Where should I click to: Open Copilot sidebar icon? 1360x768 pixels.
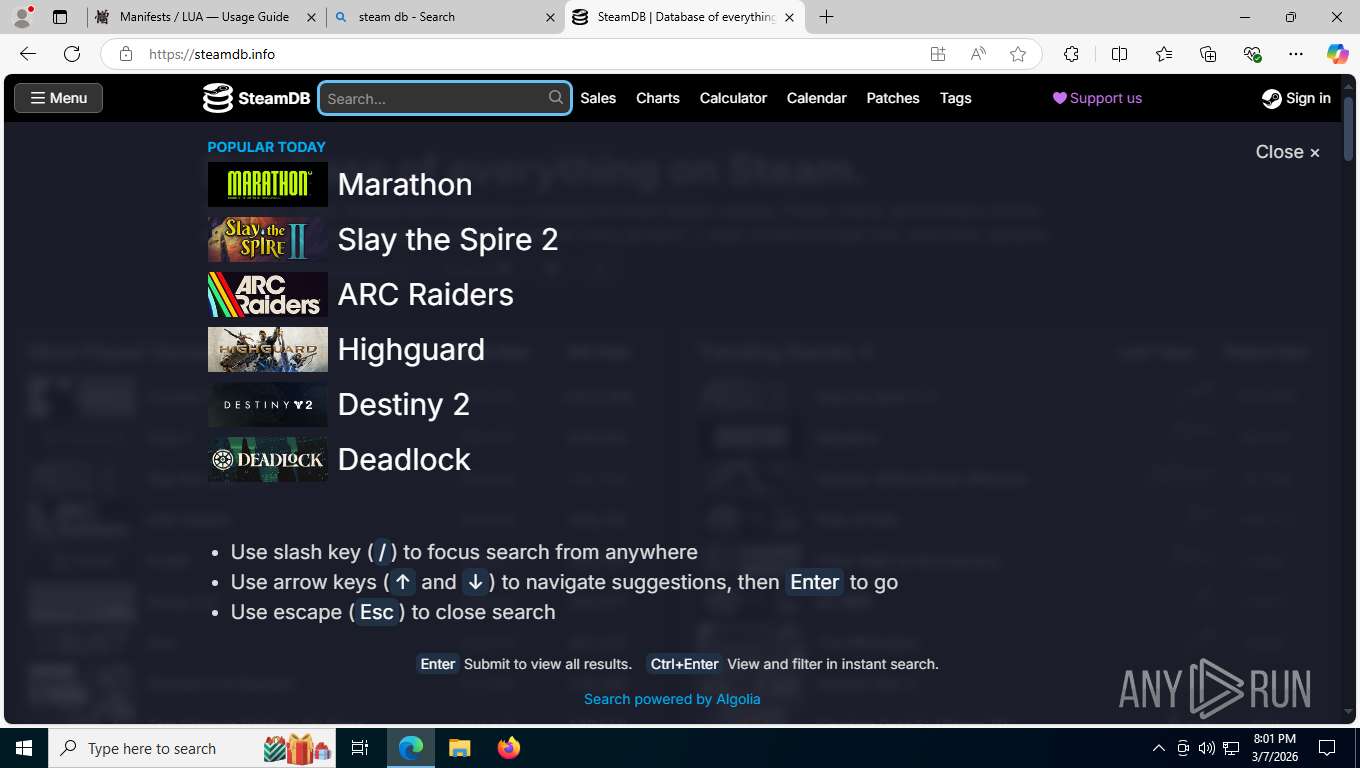pos(1337,54)
